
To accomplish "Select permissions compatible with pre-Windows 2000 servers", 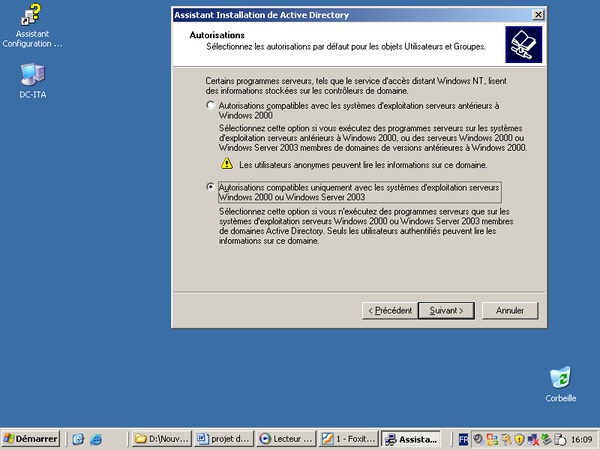I will (210, 105).
